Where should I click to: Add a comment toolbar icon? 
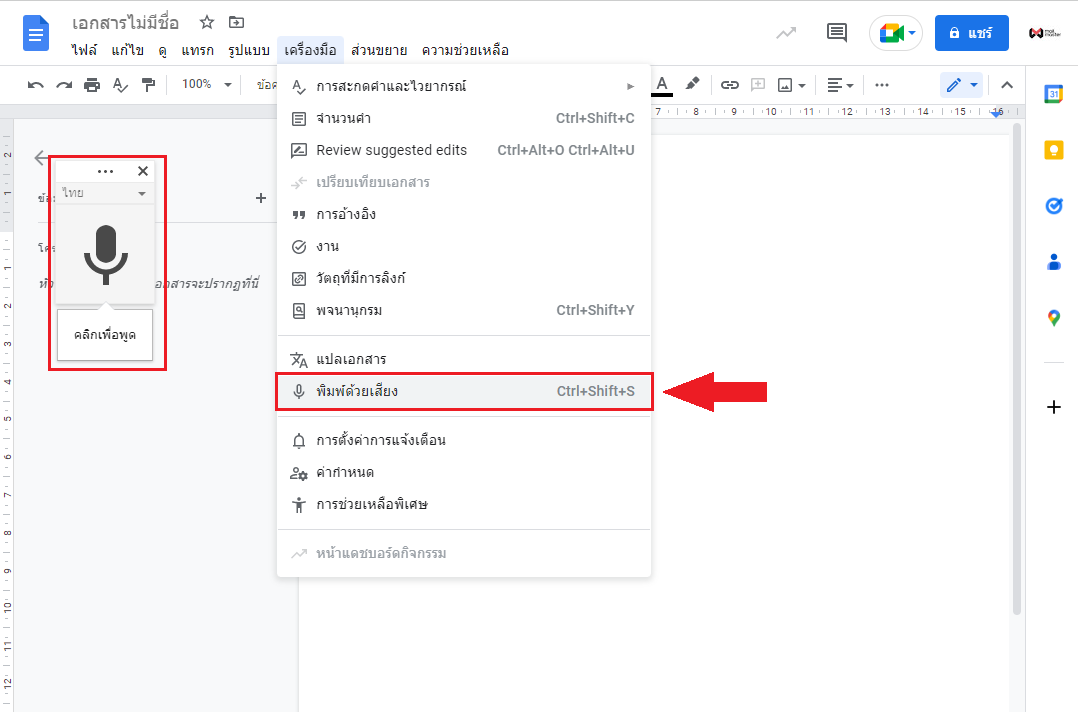pyautogui.click(x=758, y=85)
